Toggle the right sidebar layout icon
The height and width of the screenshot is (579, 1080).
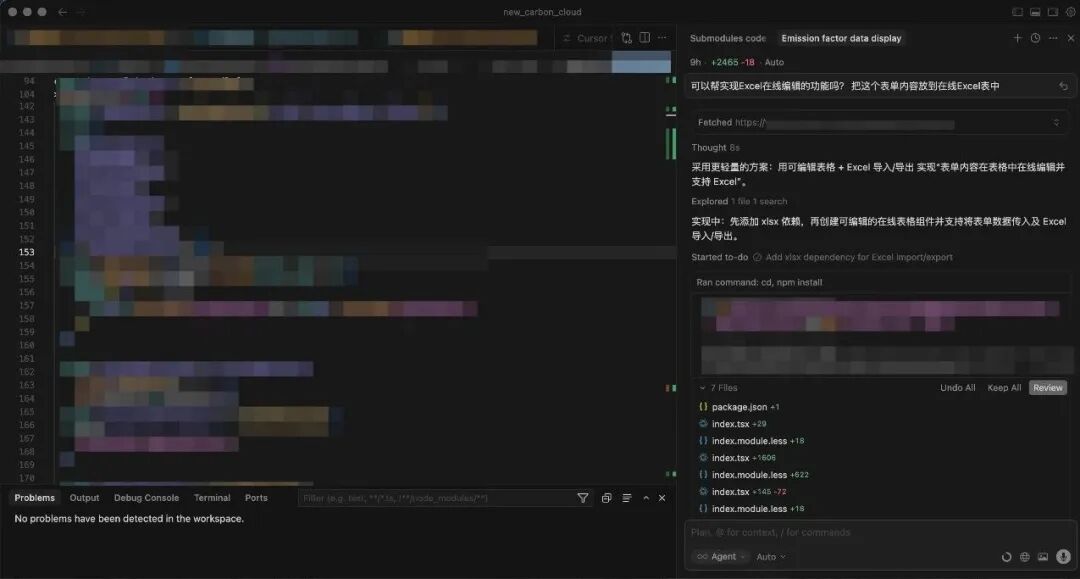click(x=1052, y=12)
